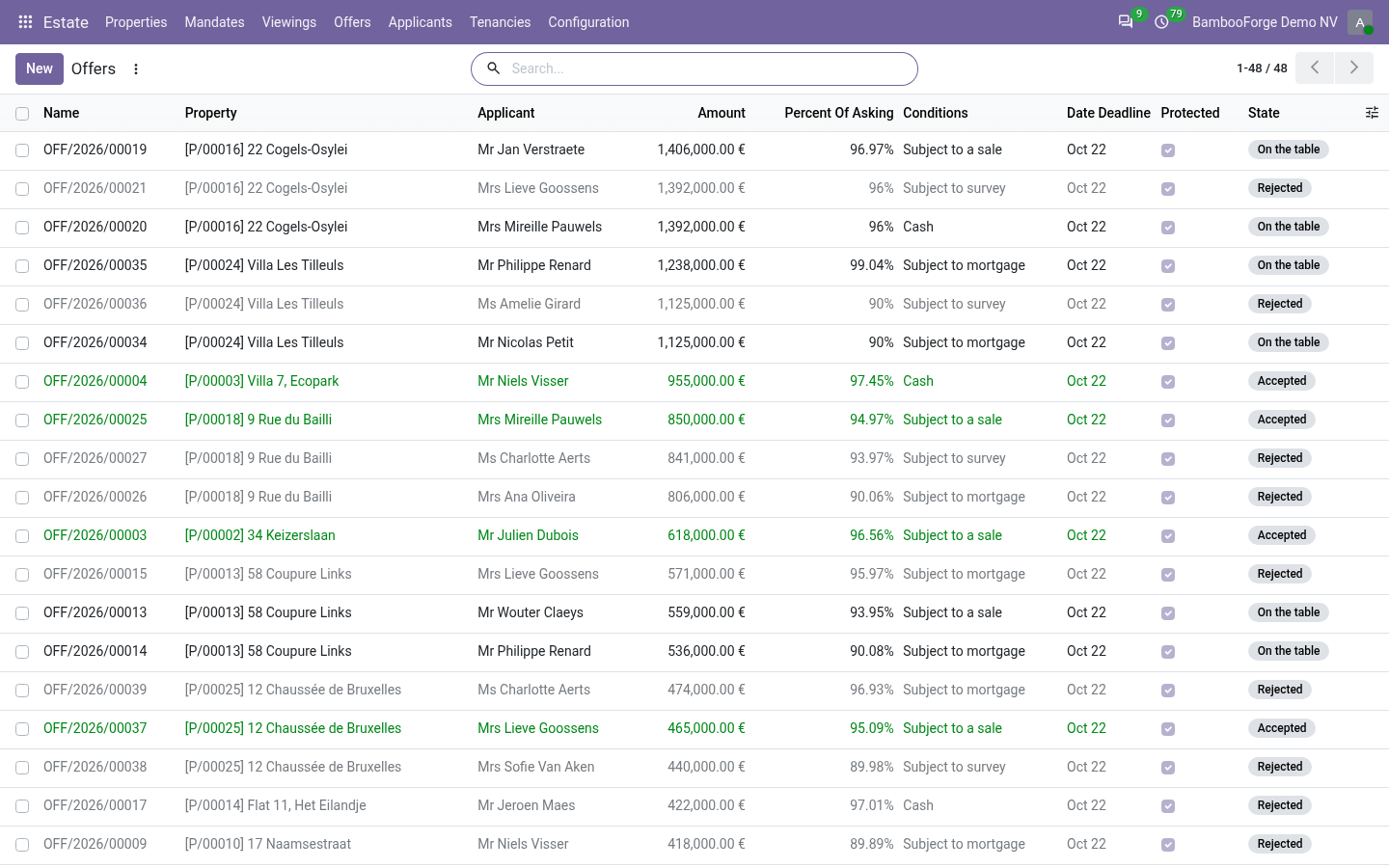Open the BambooForge Demo NV company switcher
This screenshot has height=868, width=1389.
pyautogui.click(x=1265, y=22)
